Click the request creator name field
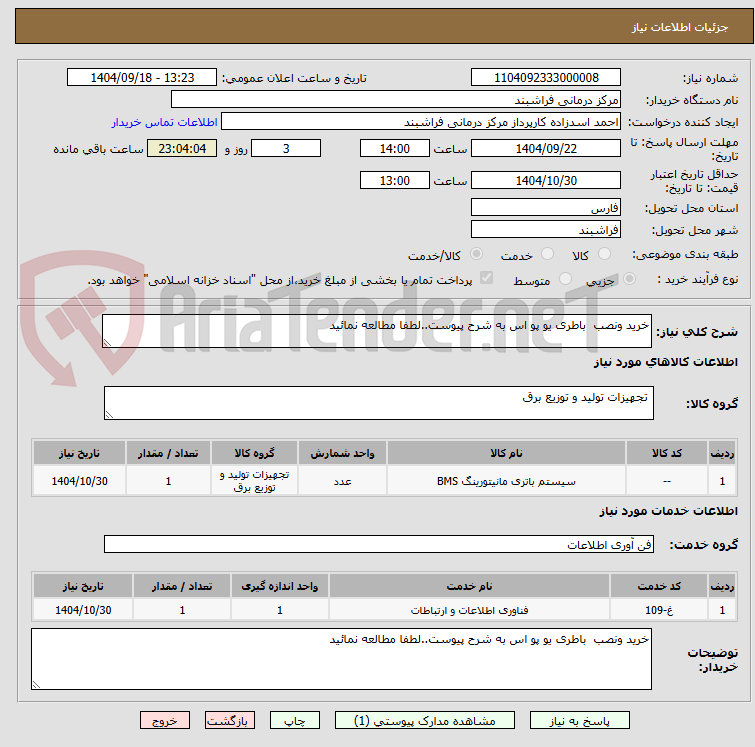This screenshot has height=747, width=755. point(421,122)
